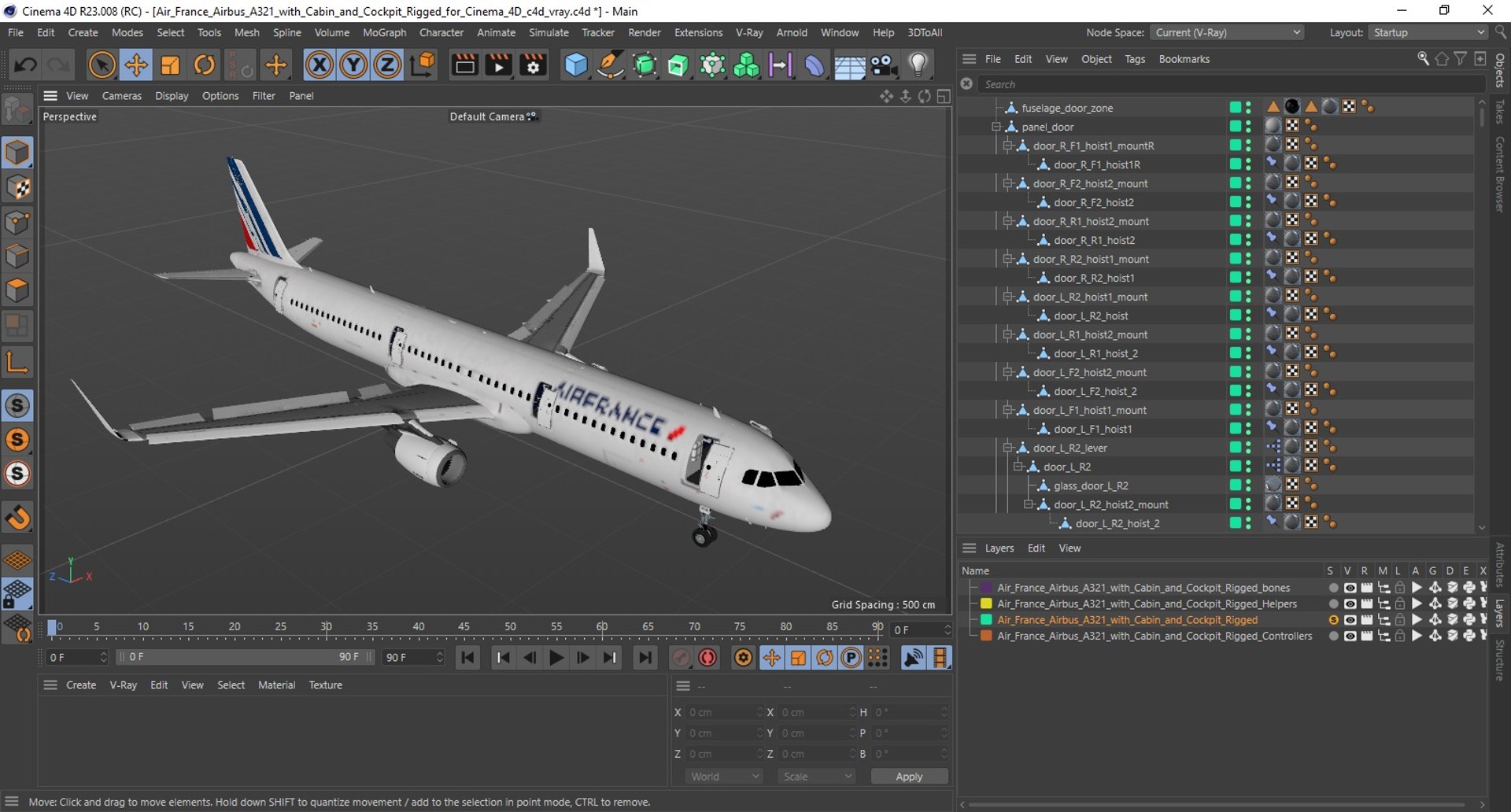Collapse door_L_R2_hoist2_mount node
Viewport: 1511px width, 812px height.
1029,504
